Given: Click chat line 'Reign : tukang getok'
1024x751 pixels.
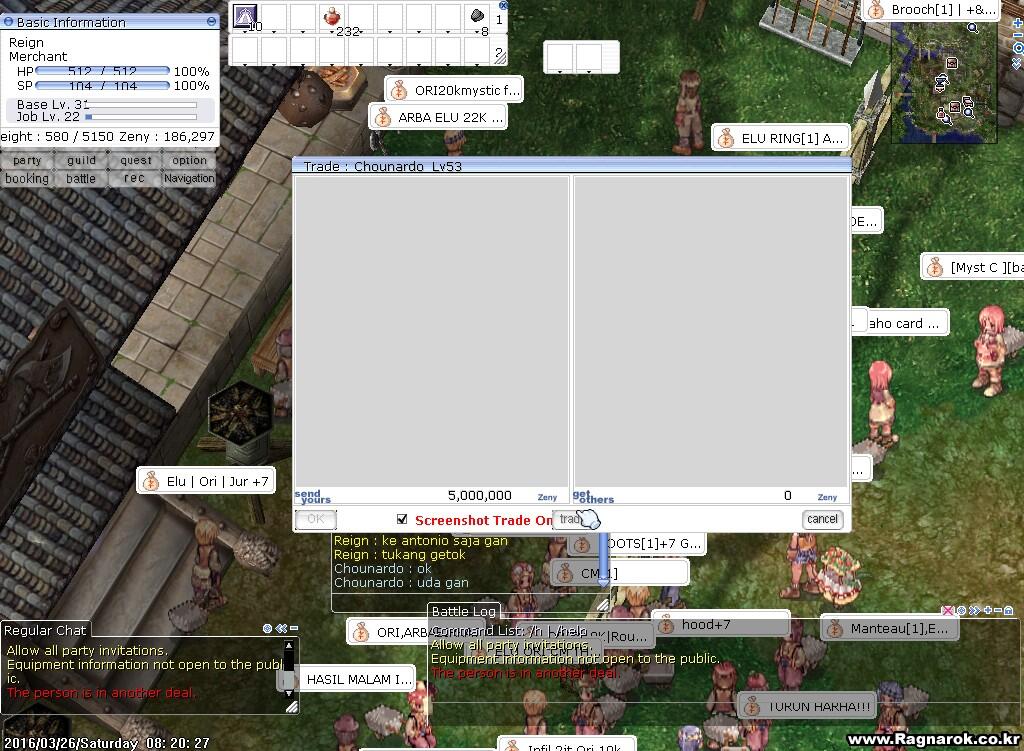Looking at the screenshot, I should tap(400, 554).
